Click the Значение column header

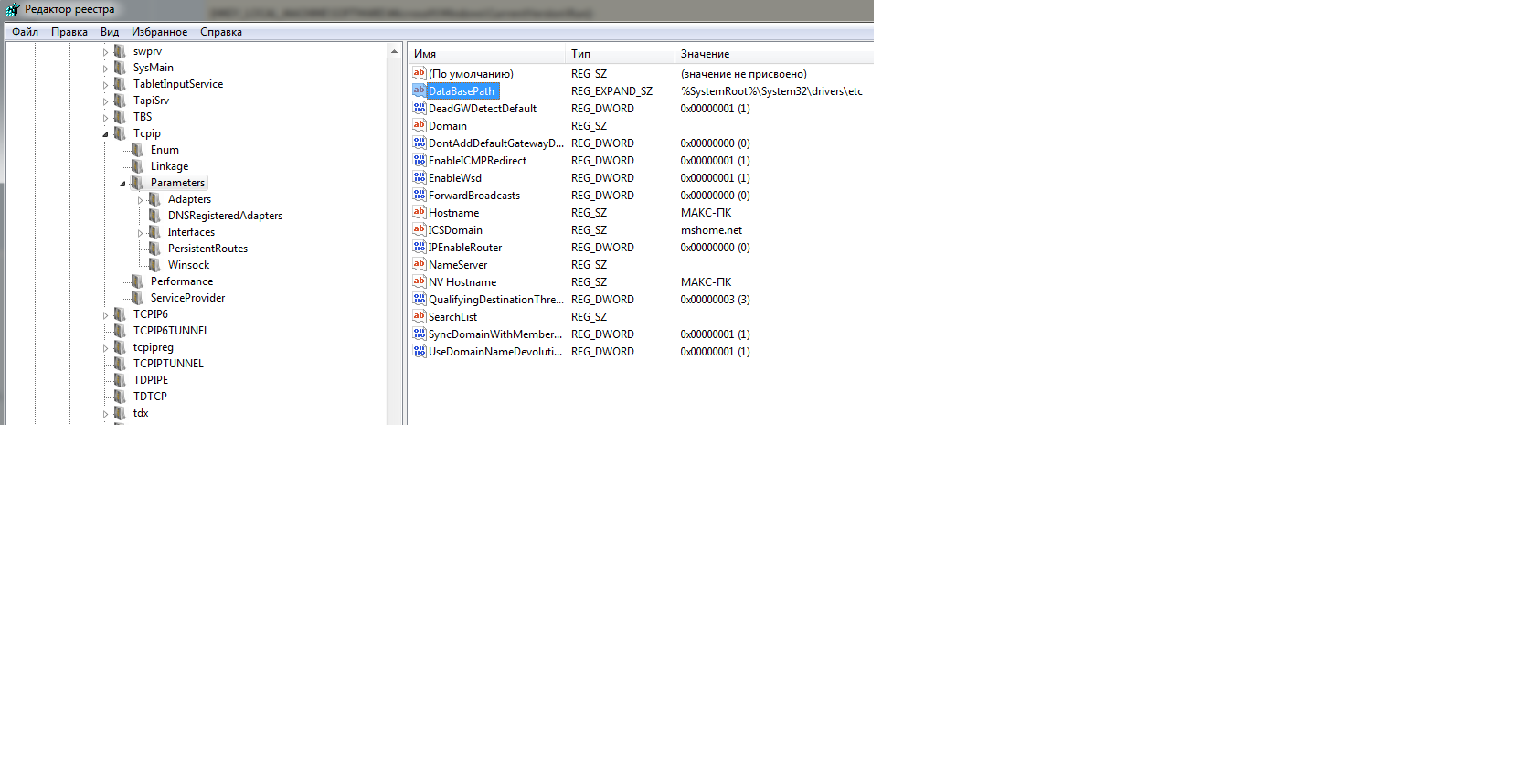[x=774, y=54]
